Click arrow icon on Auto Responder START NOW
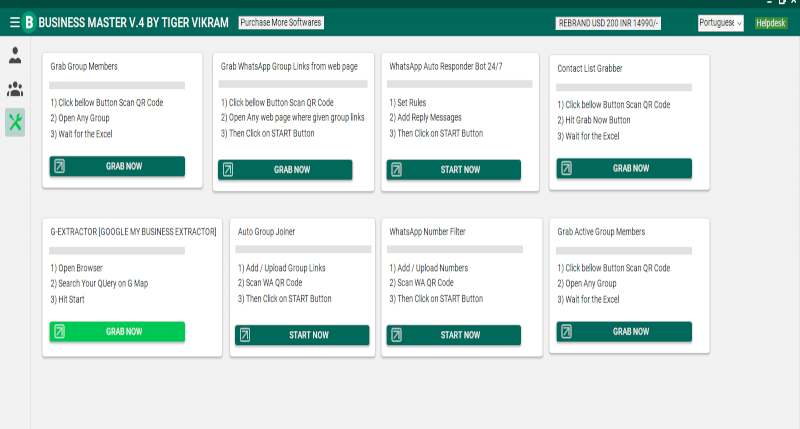Viewport: 800px width, 429px height. pos(397,169)
